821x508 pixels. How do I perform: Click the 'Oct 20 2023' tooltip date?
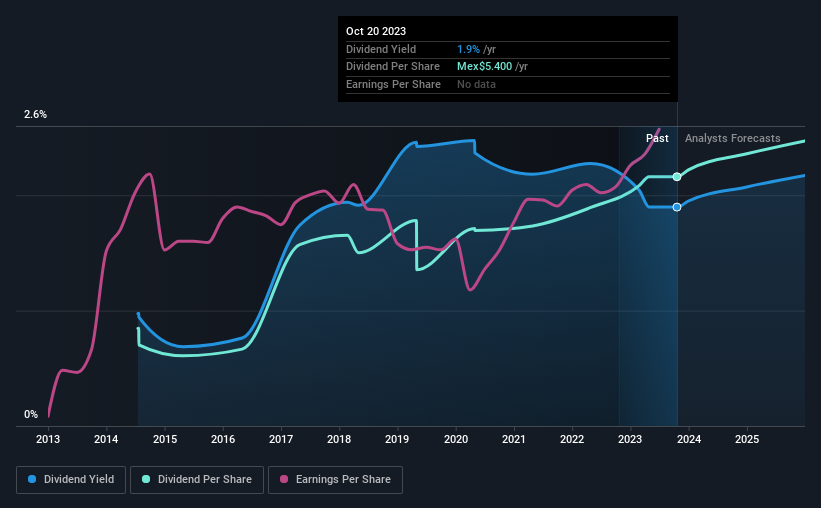376,31
